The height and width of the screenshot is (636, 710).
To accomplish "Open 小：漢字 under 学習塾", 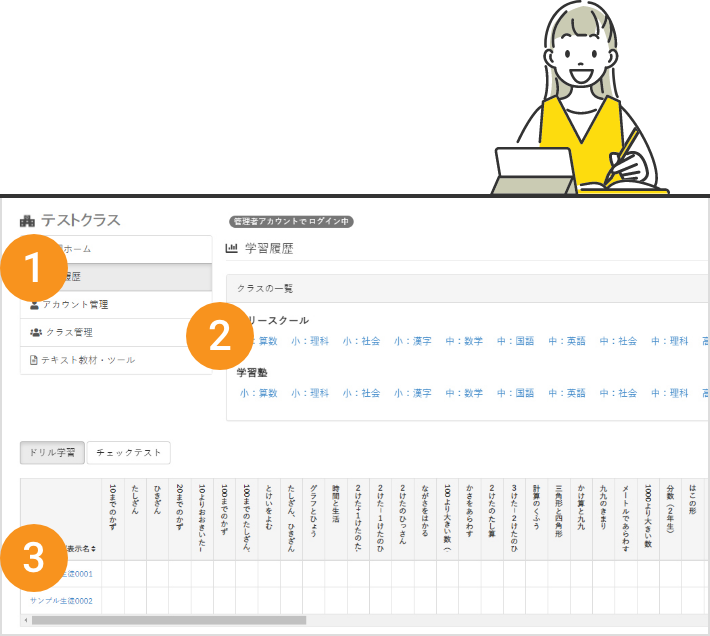I will (412, 393).
